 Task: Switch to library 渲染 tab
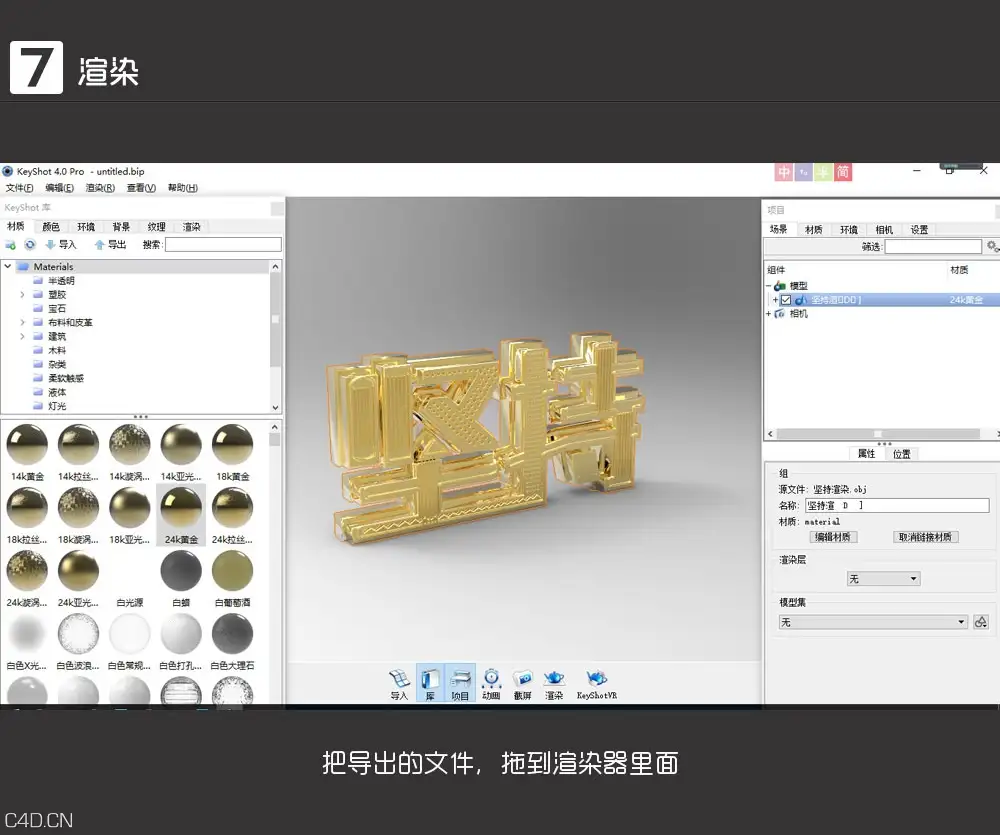coord(191,226)
